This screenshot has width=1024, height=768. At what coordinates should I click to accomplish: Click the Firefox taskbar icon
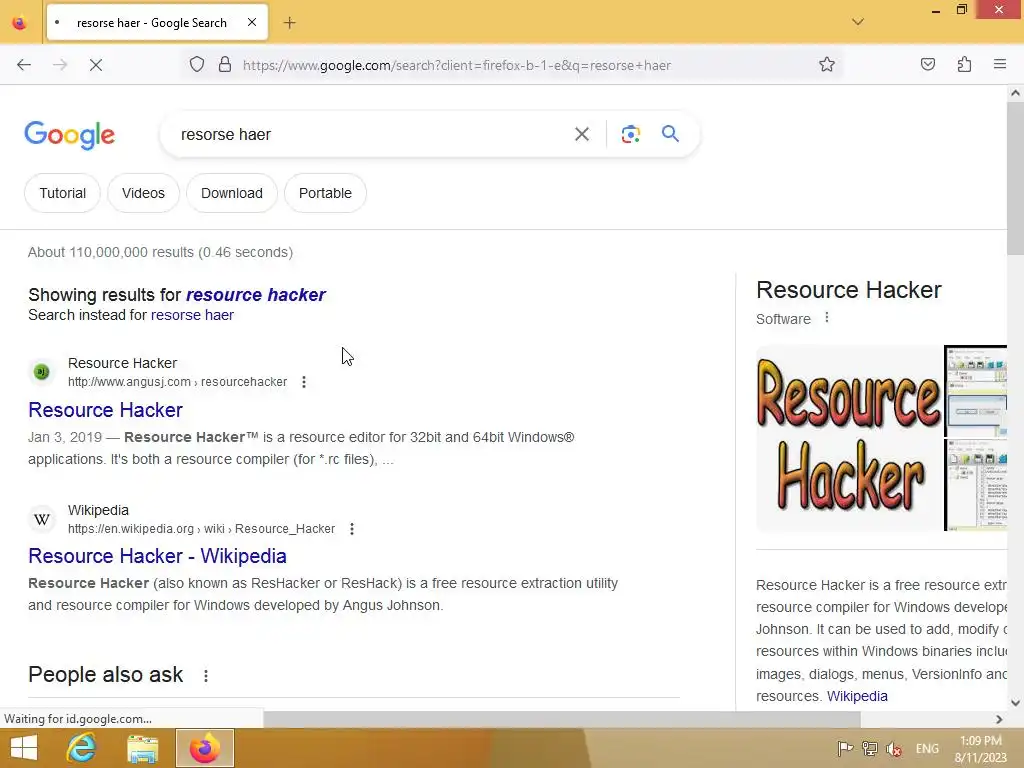click(204, 748)
